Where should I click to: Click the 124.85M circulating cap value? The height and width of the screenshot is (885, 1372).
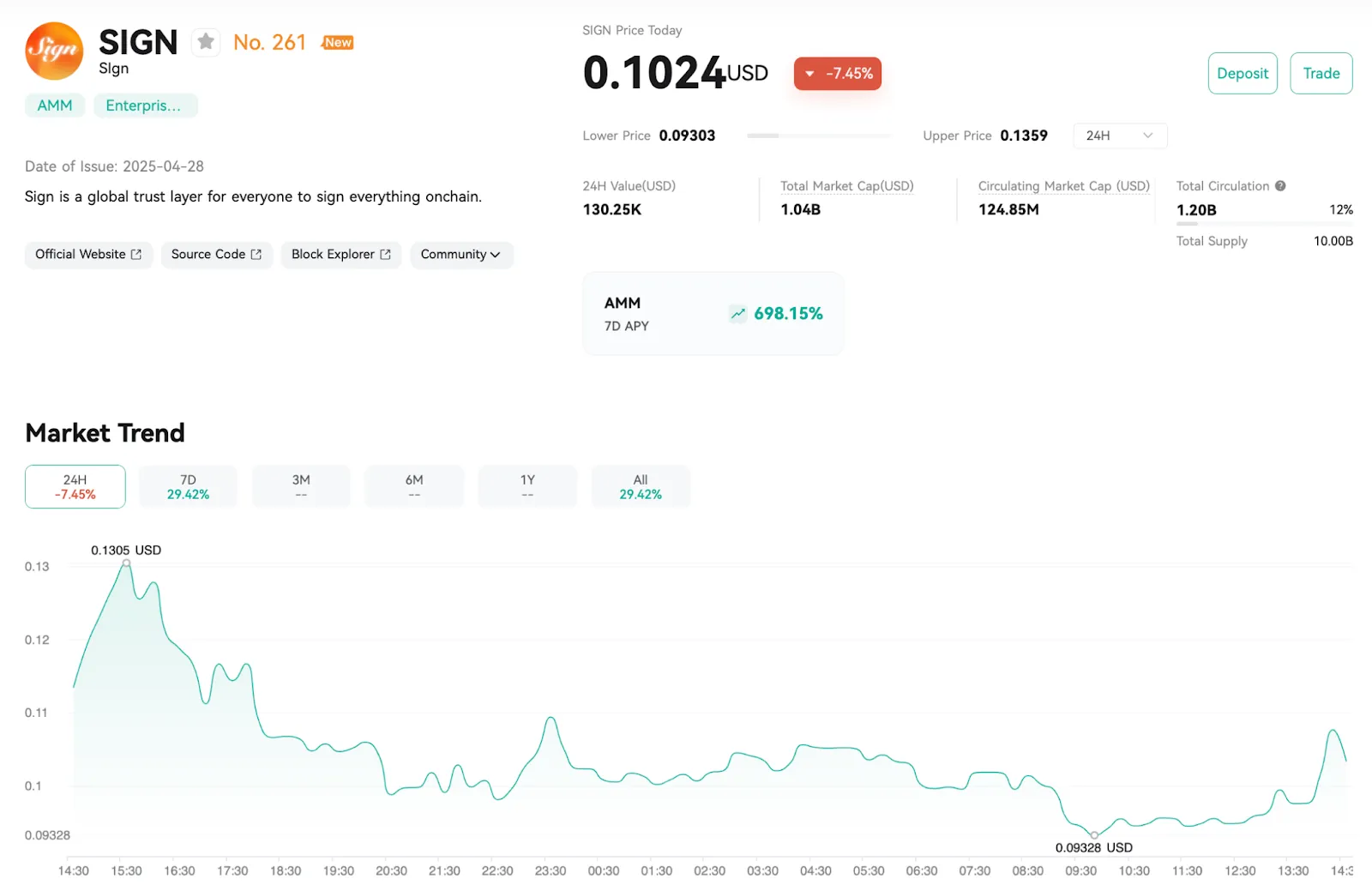(x=1008, y=209)
